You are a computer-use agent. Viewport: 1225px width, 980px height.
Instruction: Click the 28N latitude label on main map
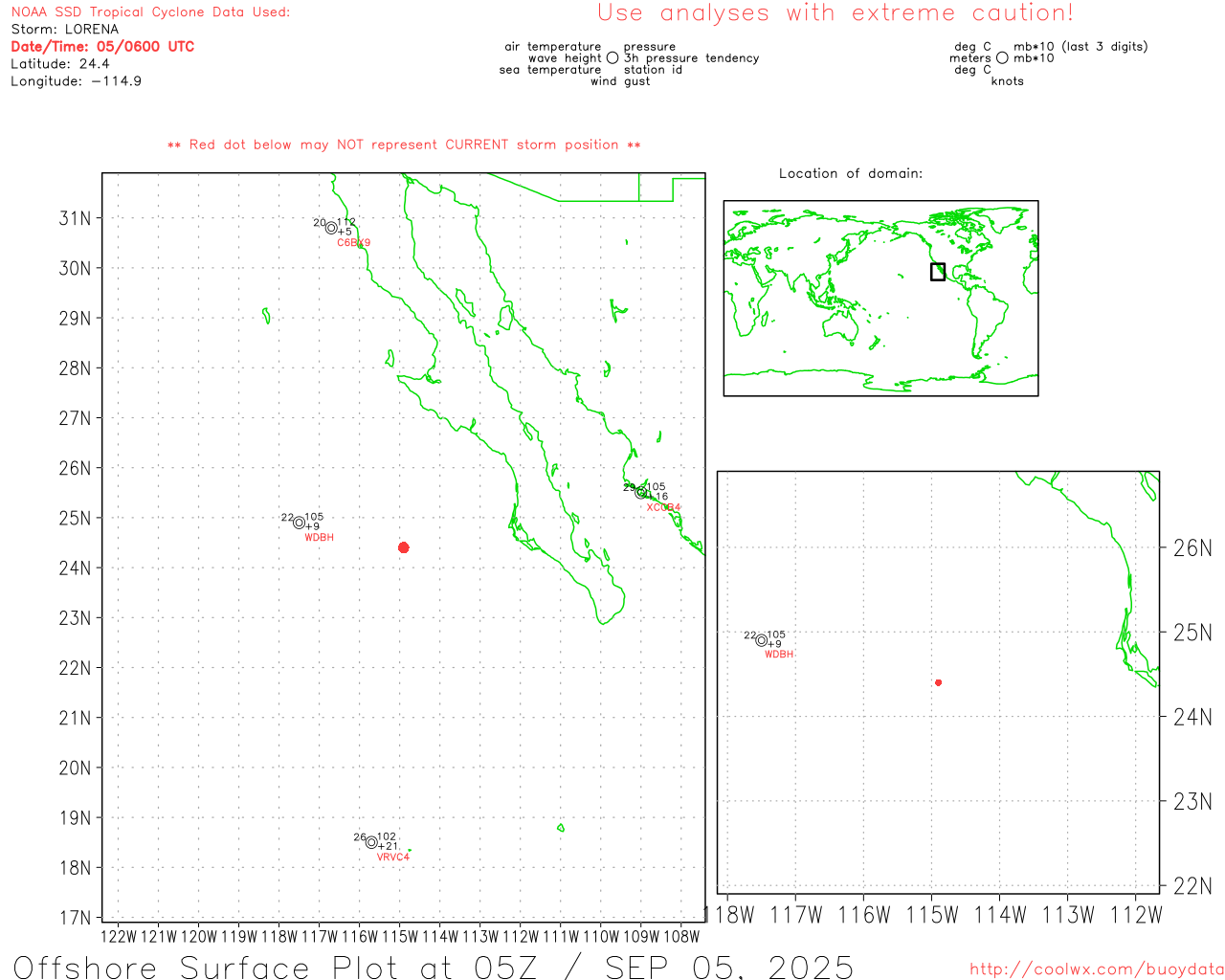(76, 368)
